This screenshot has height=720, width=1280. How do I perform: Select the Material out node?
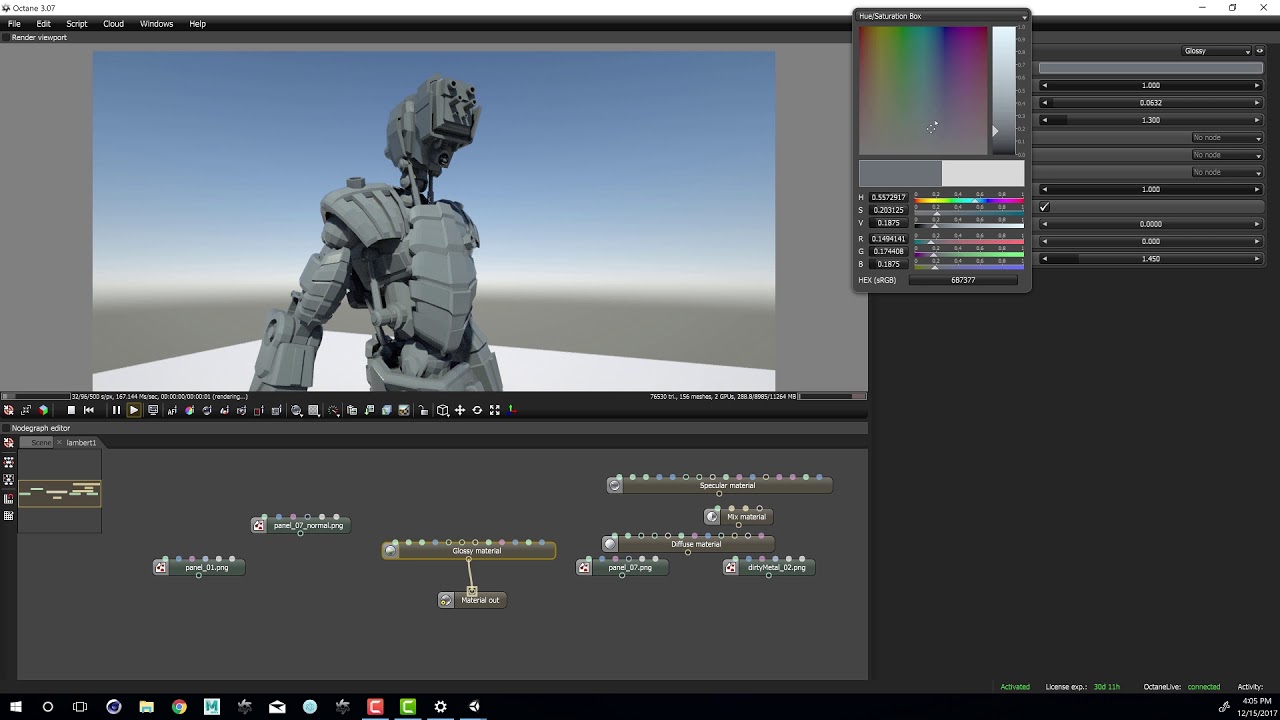[472, 600]
